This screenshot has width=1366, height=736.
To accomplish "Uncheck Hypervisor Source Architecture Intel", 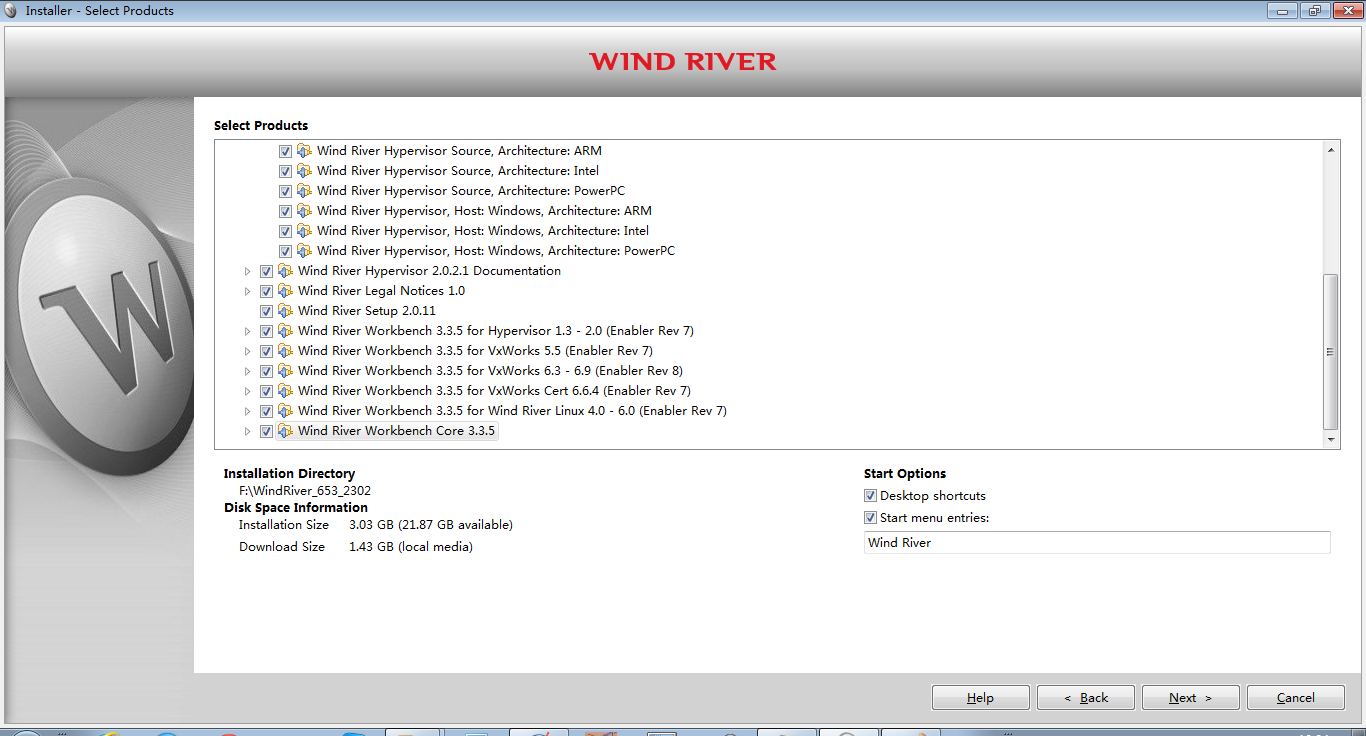I will (x=285, y=171).
